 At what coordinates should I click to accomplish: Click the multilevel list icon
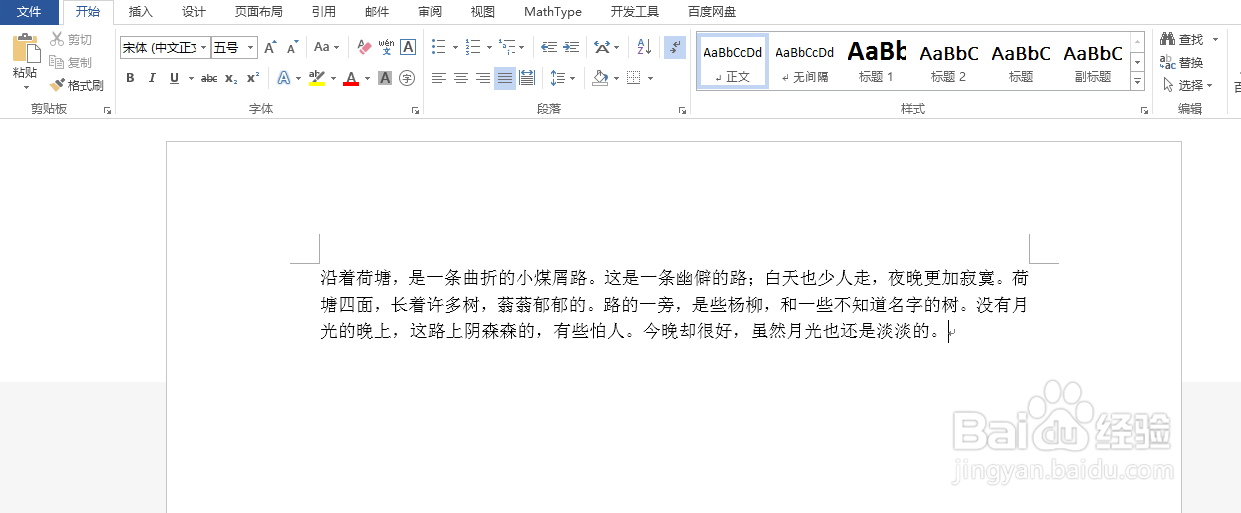point(506,47)
